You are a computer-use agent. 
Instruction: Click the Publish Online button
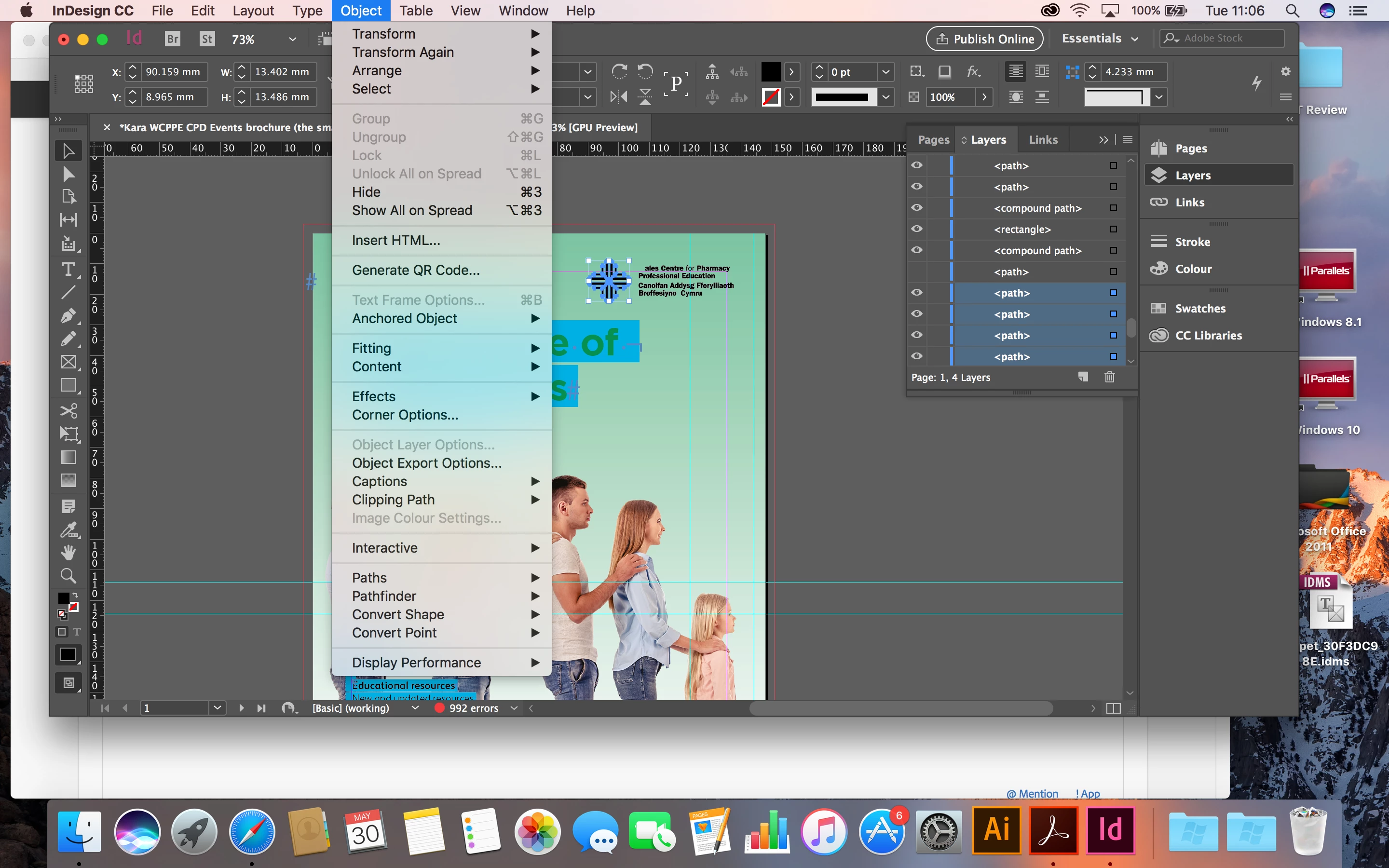984,39
